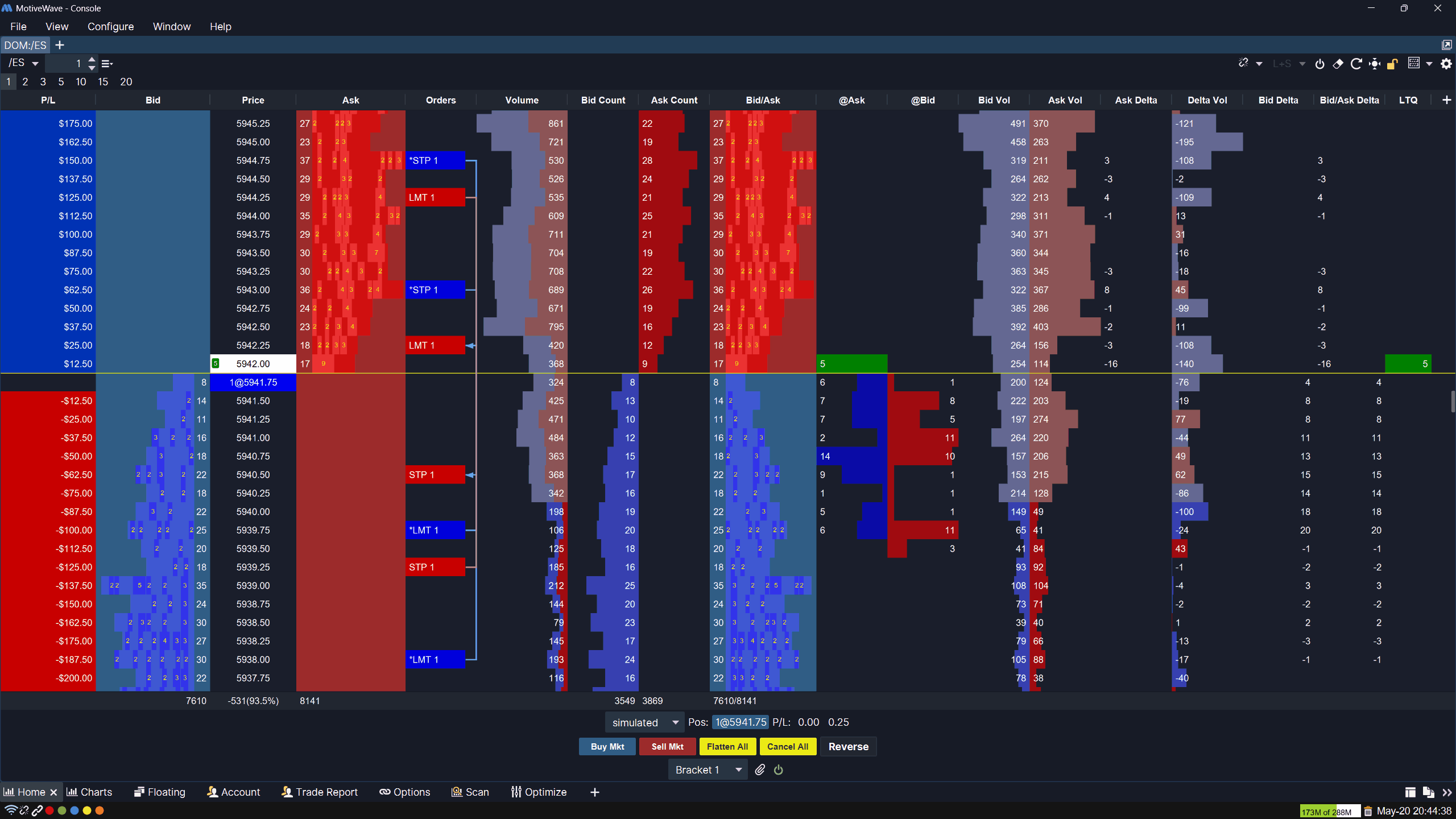1456x819 pixels.
Task: Re-center the price ladder icon
Action: 1375,63
